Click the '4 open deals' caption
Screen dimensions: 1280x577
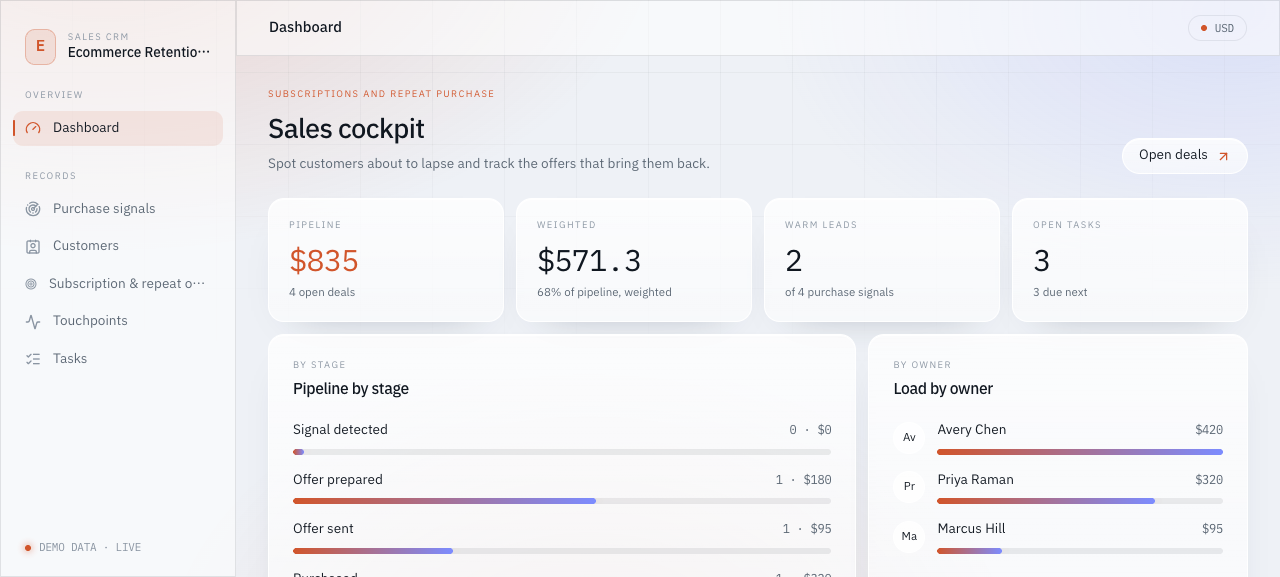click(322, 293)
